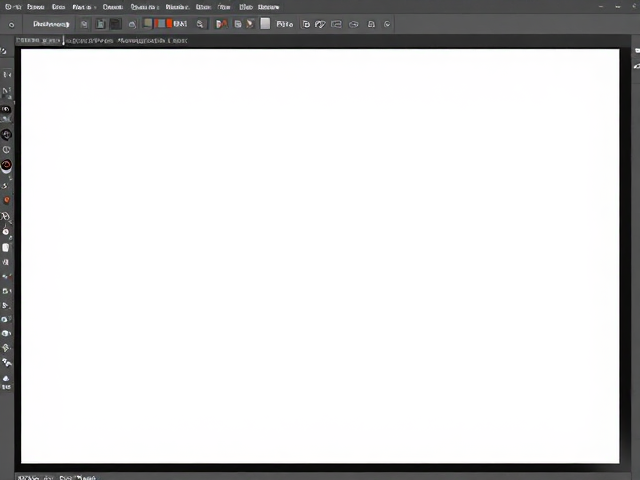
Task: Click the red circular arrow tool icon
Action: pos(6,165)
